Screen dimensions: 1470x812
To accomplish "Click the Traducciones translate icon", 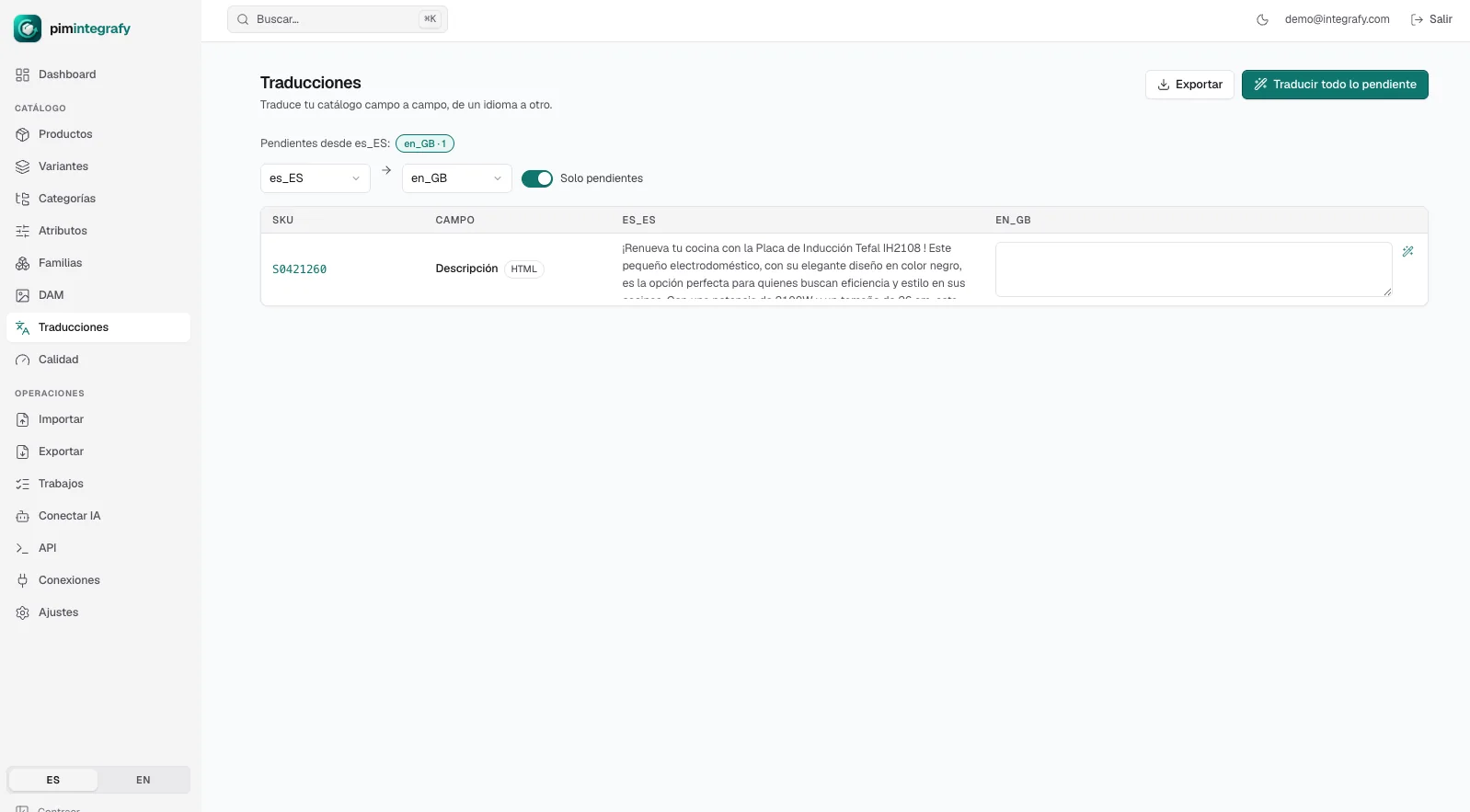I will [x=23, y=327].
